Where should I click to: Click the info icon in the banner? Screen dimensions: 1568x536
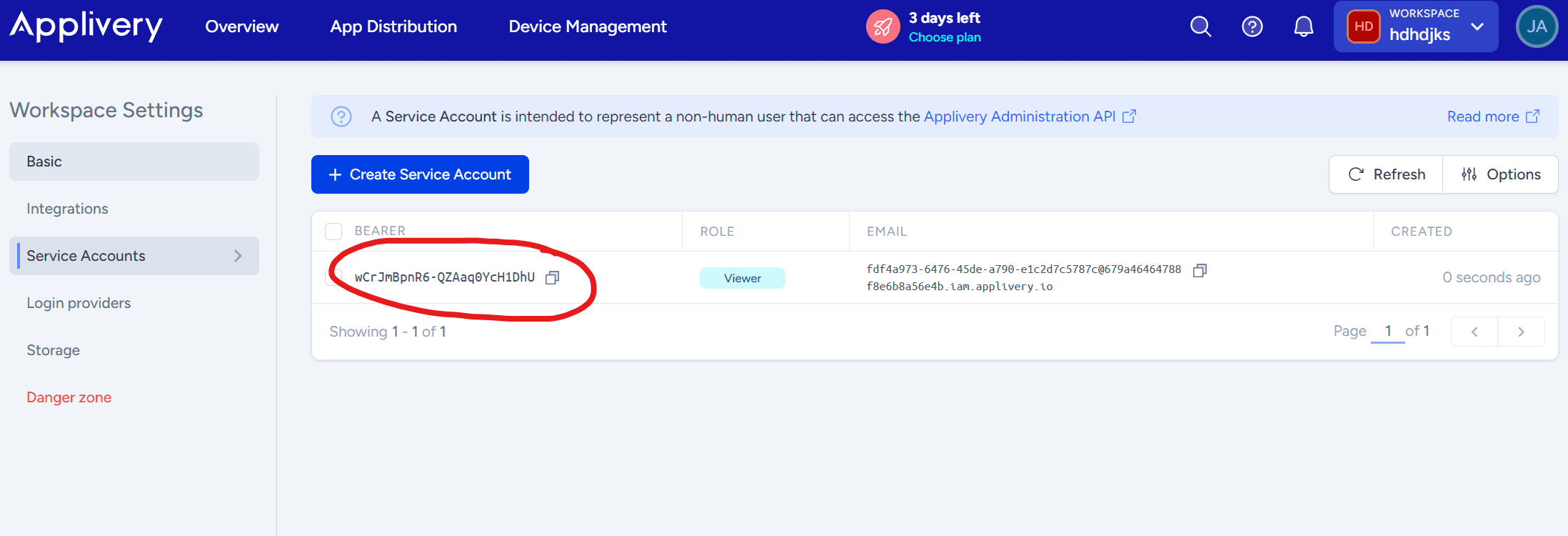[x=341, y=116]
